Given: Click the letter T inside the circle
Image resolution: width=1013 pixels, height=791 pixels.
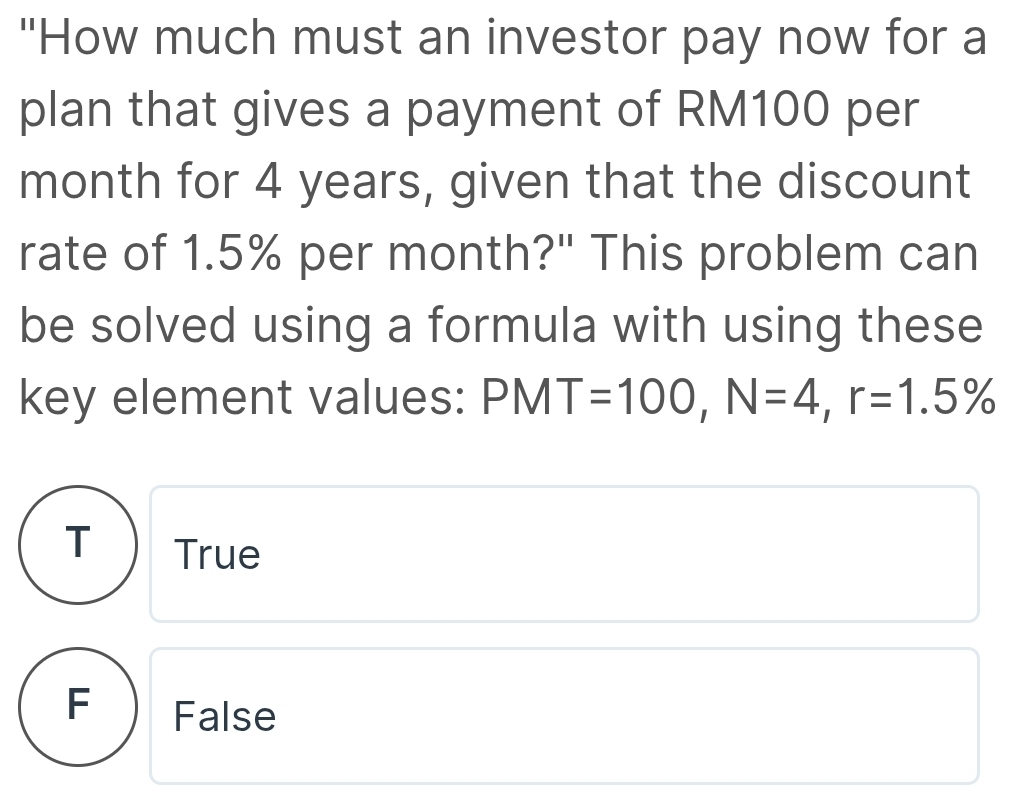Looking at the screenshot, I should click(79, 542).
